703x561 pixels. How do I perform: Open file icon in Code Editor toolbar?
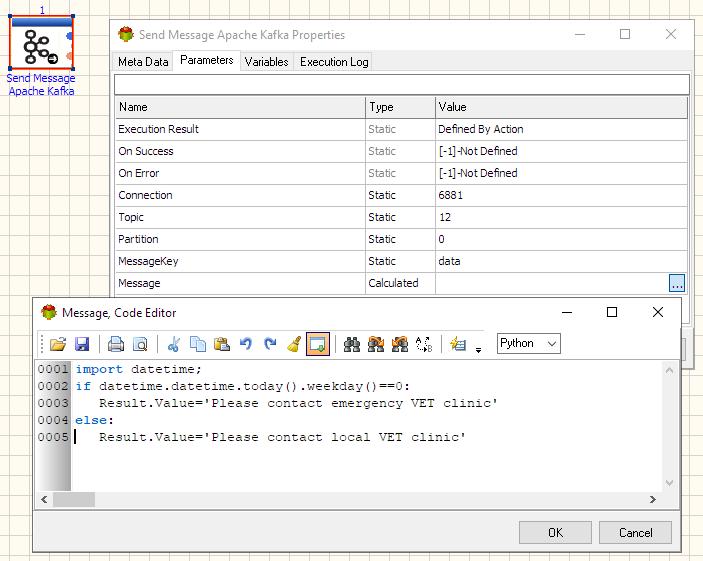pyautogui.click(x=58, y=344)
